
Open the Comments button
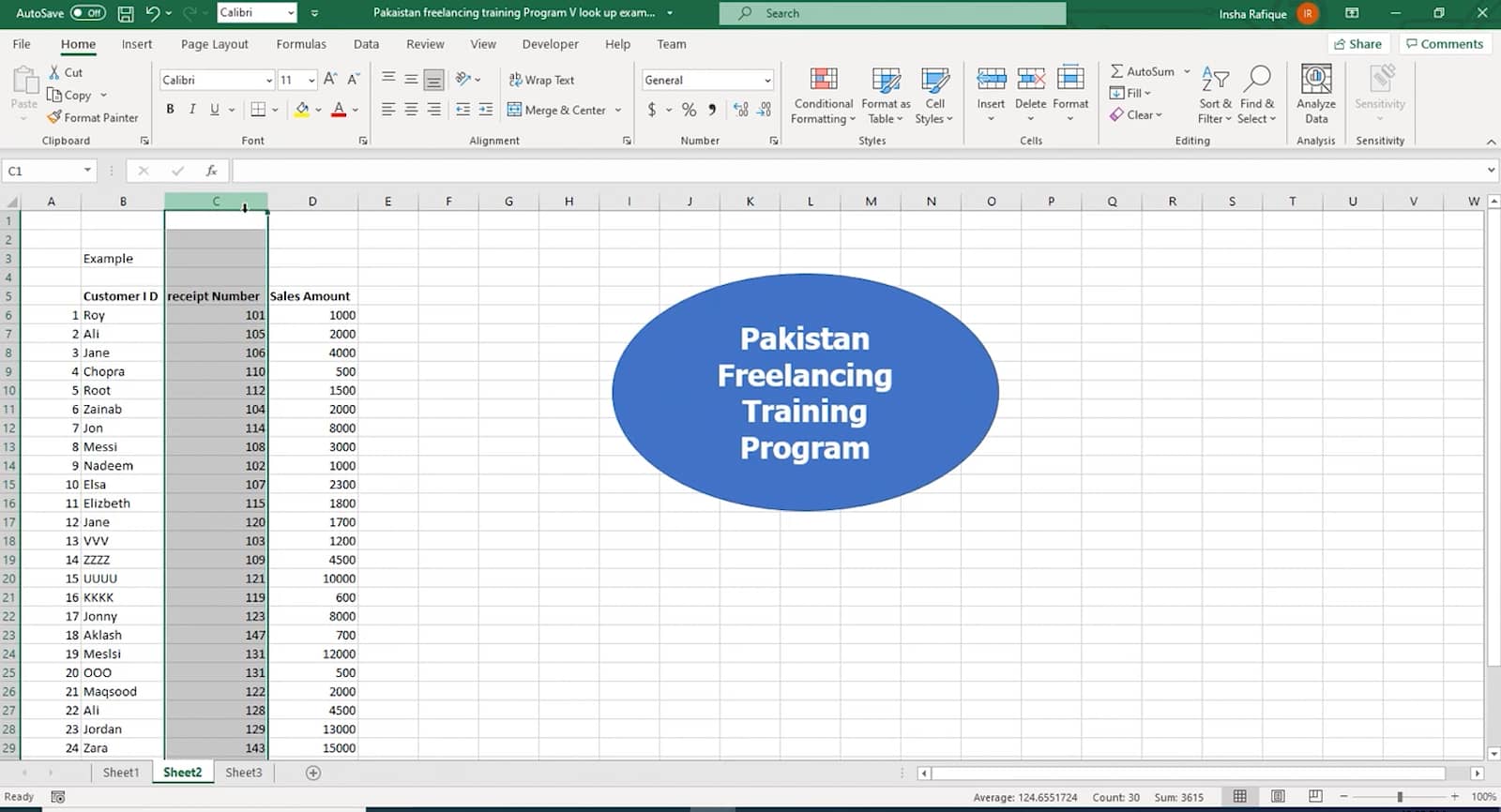1444,44
